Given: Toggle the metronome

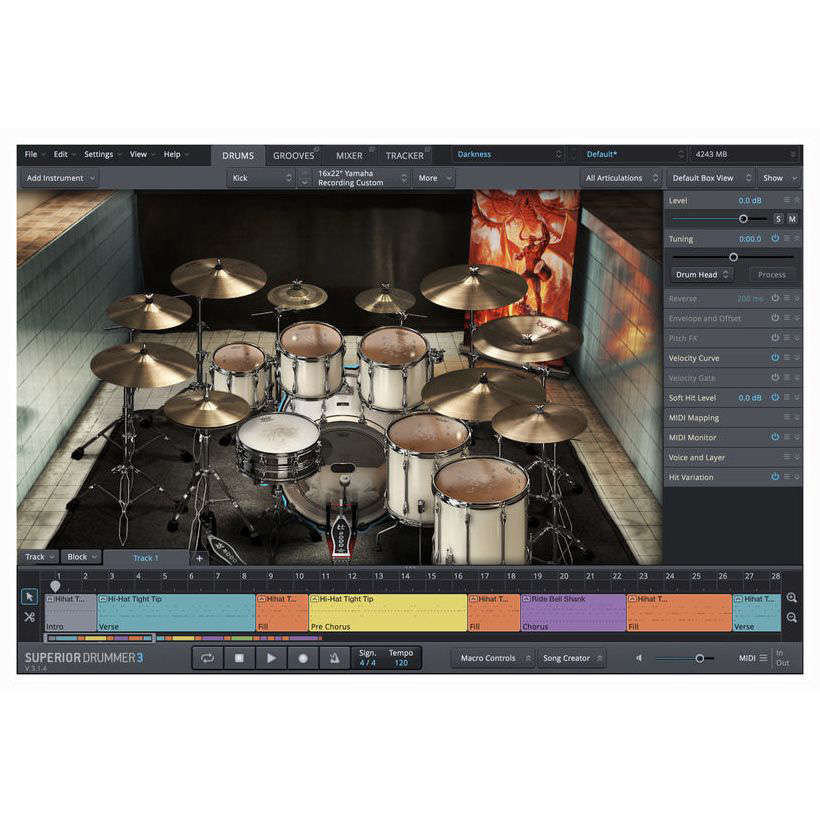Looking at the screenshot, I should click(335, 658).
